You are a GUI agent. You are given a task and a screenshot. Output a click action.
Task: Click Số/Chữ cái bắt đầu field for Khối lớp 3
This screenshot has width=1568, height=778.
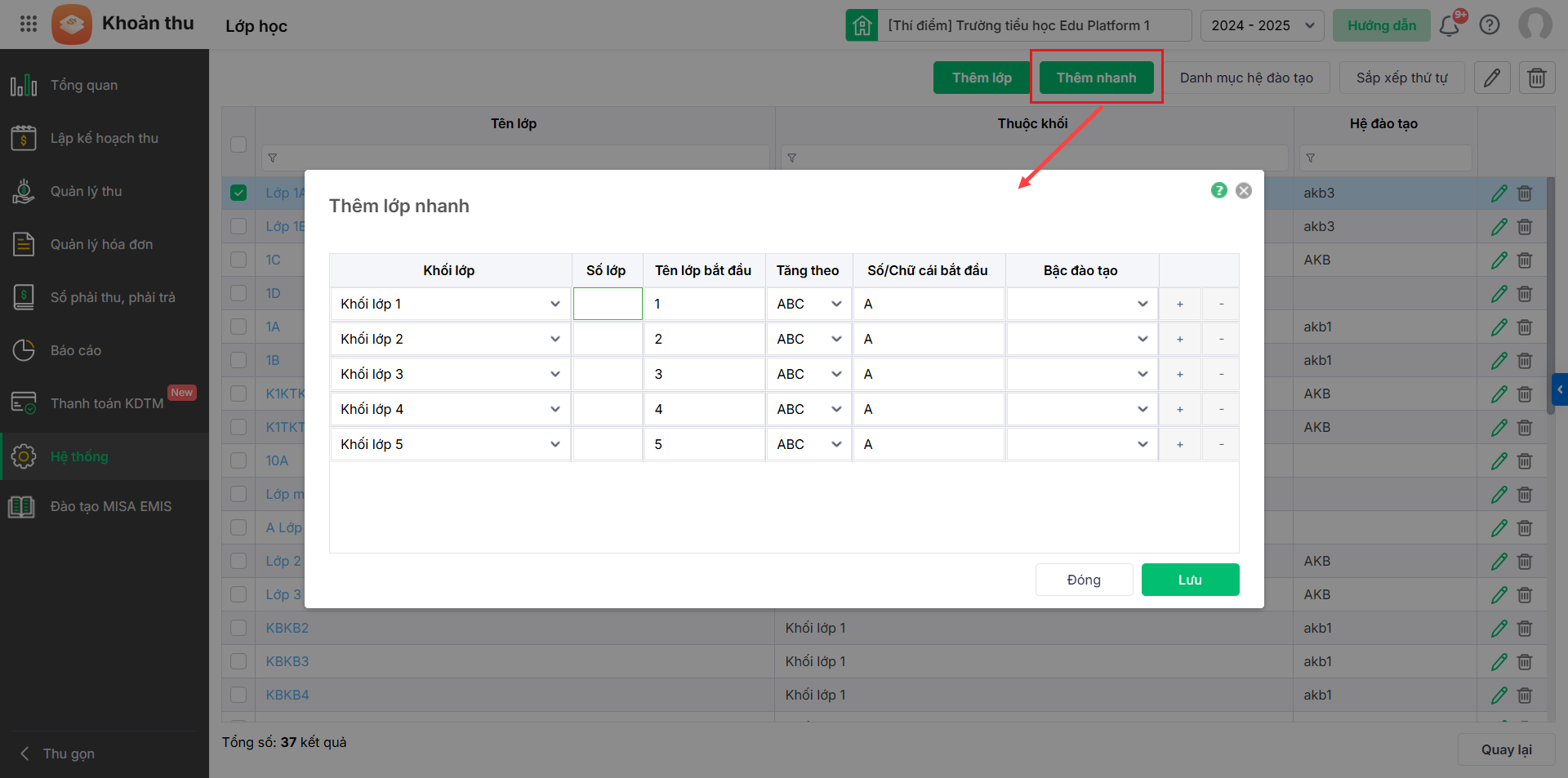tap(929, 374)
